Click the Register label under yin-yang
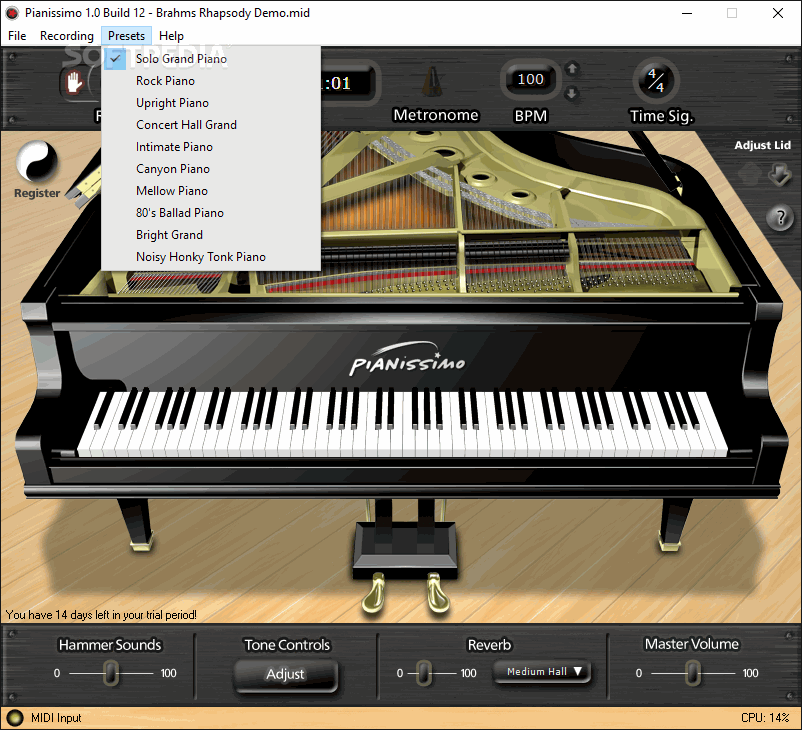The height and width of the screenshot is (730, 802). click(37, 193)
